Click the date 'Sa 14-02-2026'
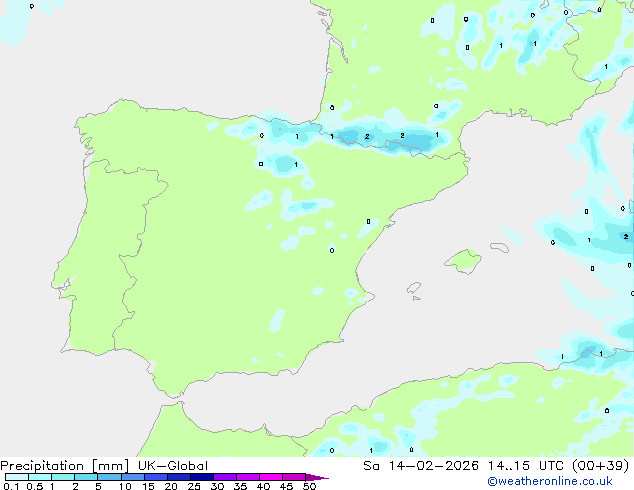The width and height of the screenshot is (634, 490). (421, 466)
